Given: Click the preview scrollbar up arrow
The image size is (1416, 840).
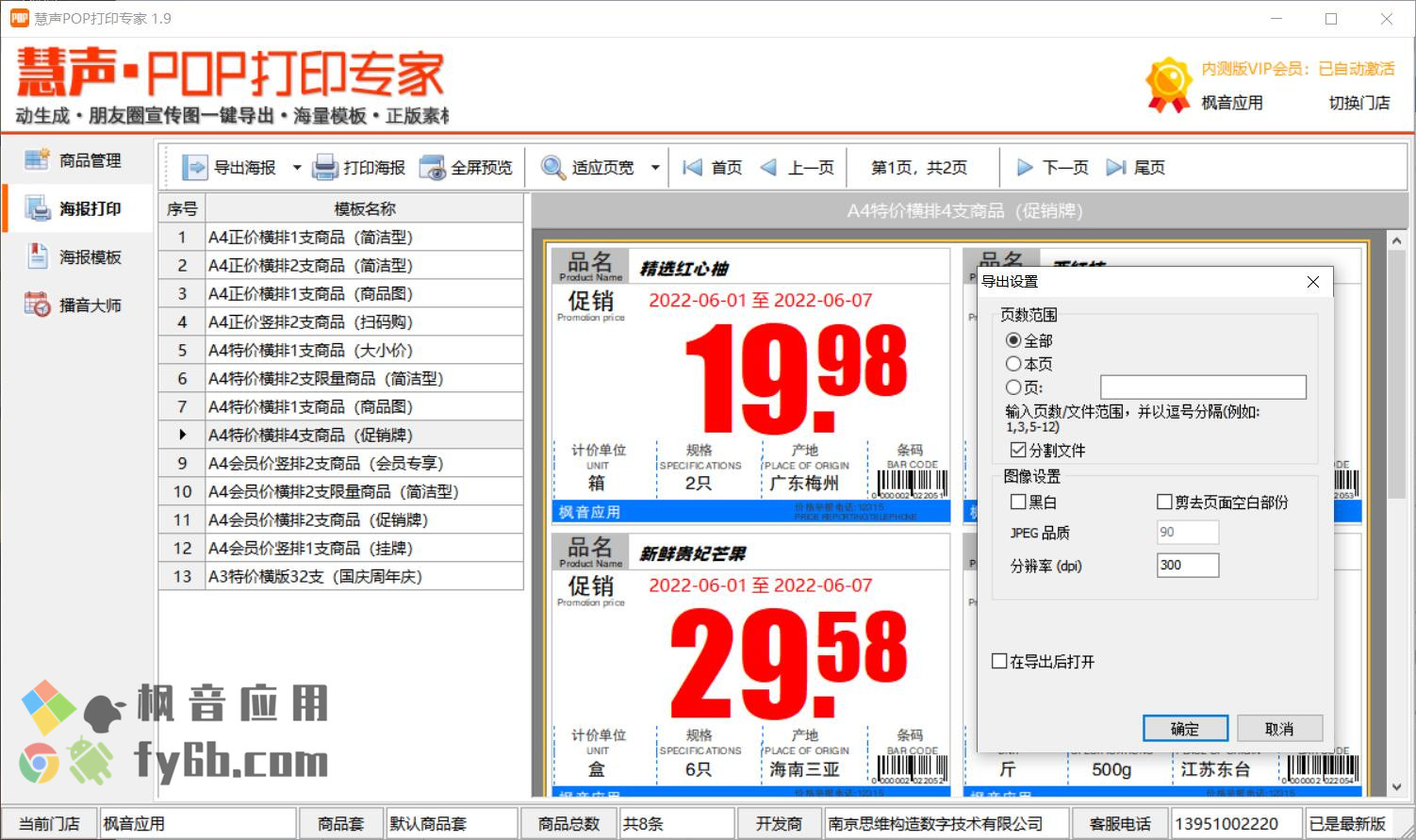Looking at the screenshot, I should point(1396,241).
